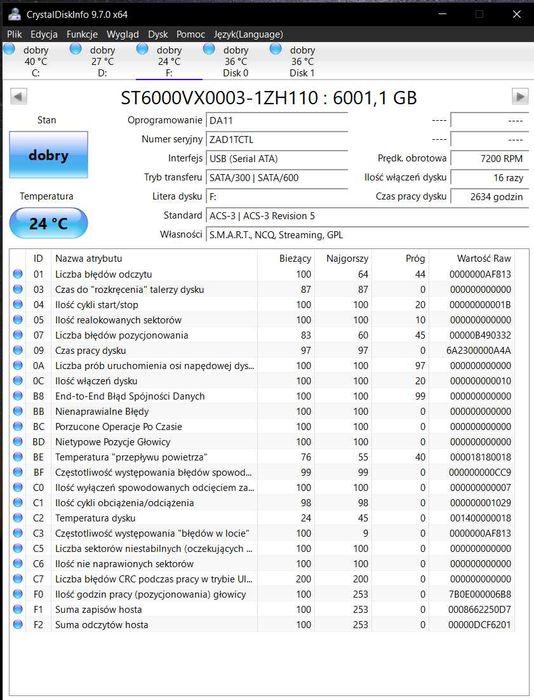Click status dot of attribute C7 CRC errors
Viewport: 534px width, 700px height.
tap(18, 579)
